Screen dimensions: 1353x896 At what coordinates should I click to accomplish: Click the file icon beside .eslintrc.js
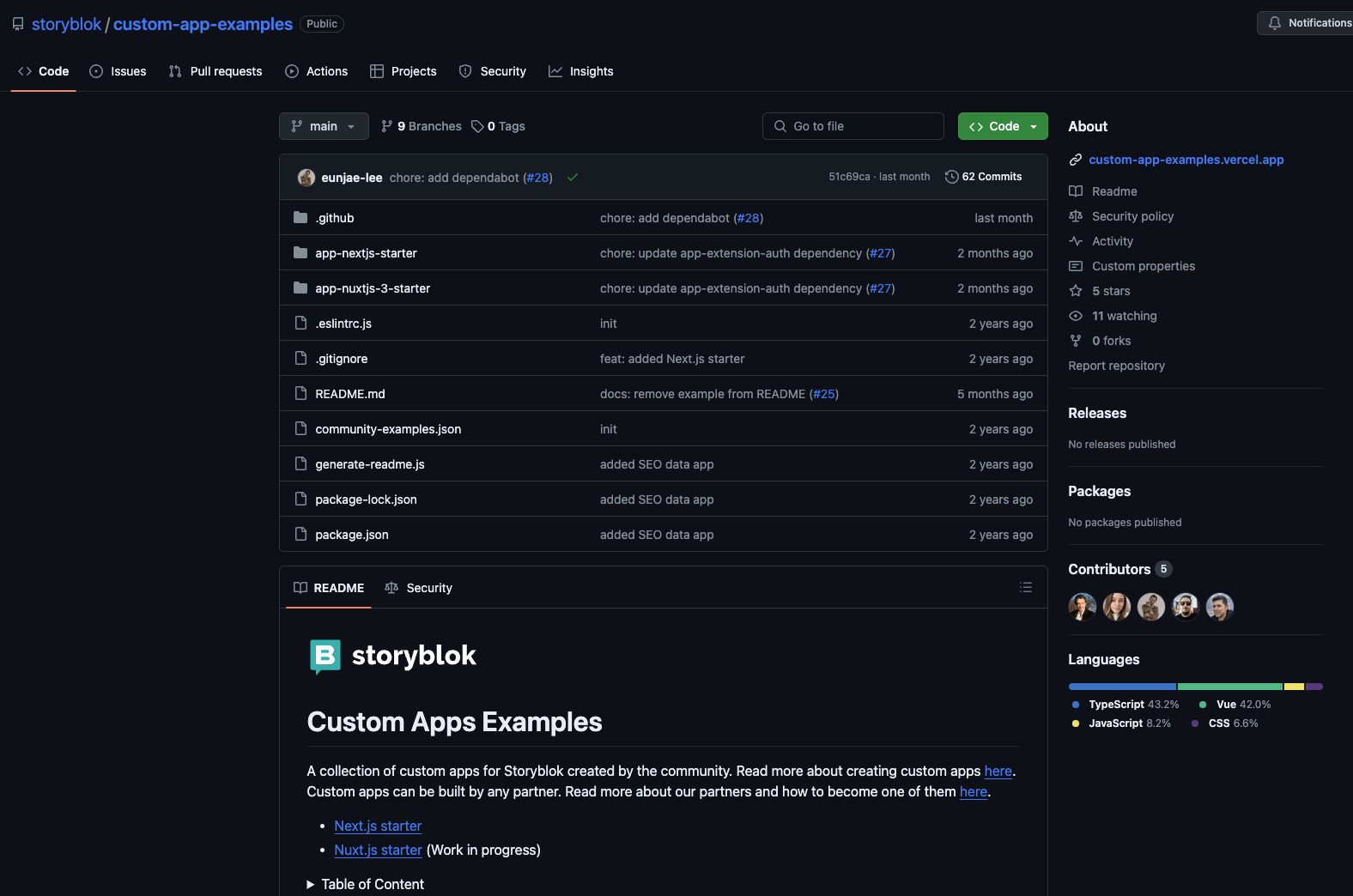pyautogui.click(x=300, y=324)
